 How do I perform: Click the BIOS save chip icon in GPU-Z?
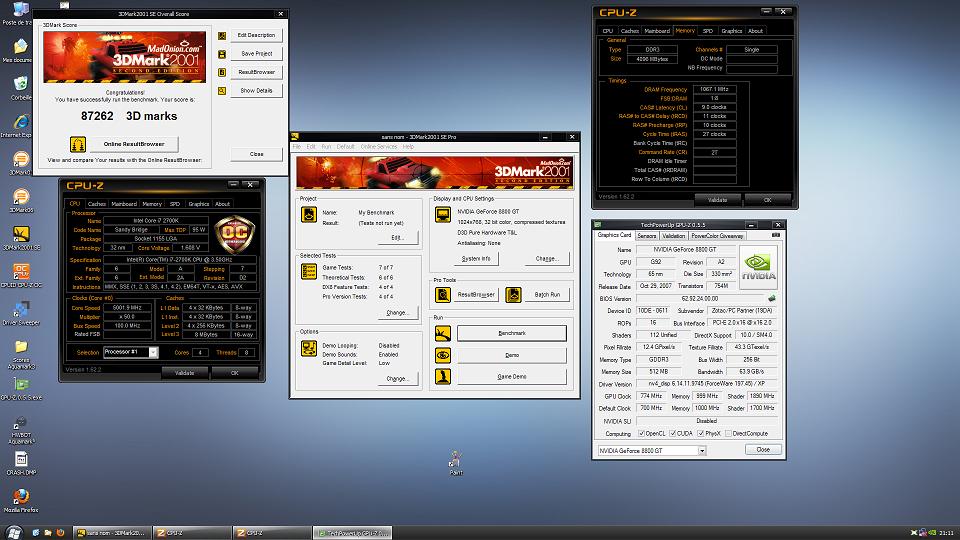771,299
